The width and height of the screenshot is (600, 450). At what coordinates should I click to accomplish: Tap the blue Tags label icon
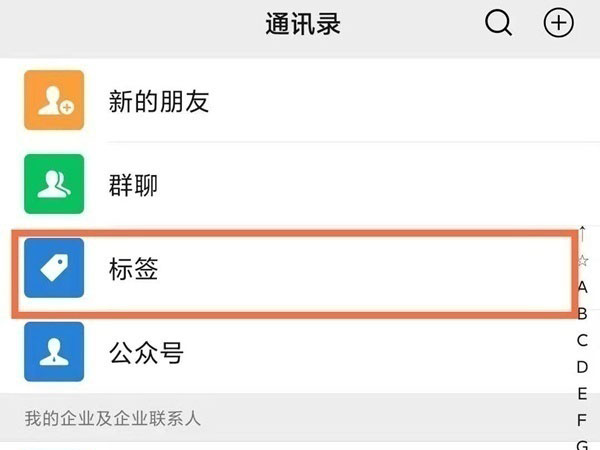54,269
